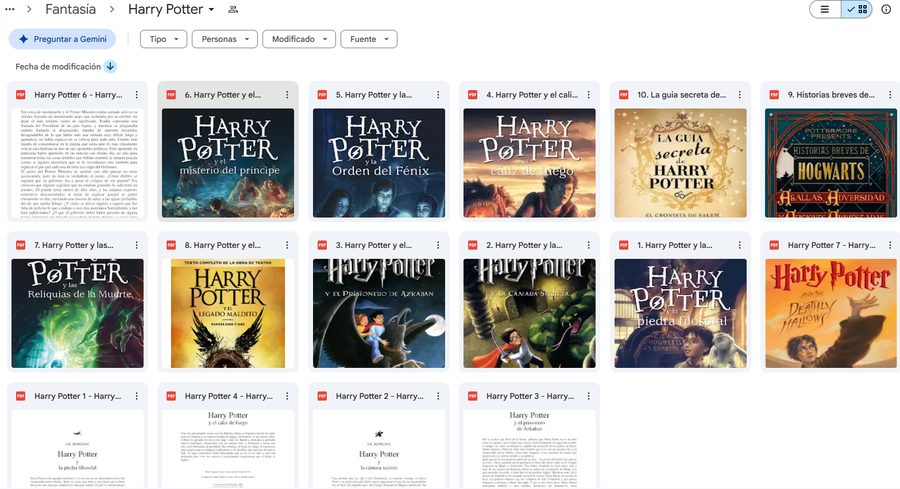
Task: Open more options for Harry Potter 1 file
Action: click(x=137, y=396)
